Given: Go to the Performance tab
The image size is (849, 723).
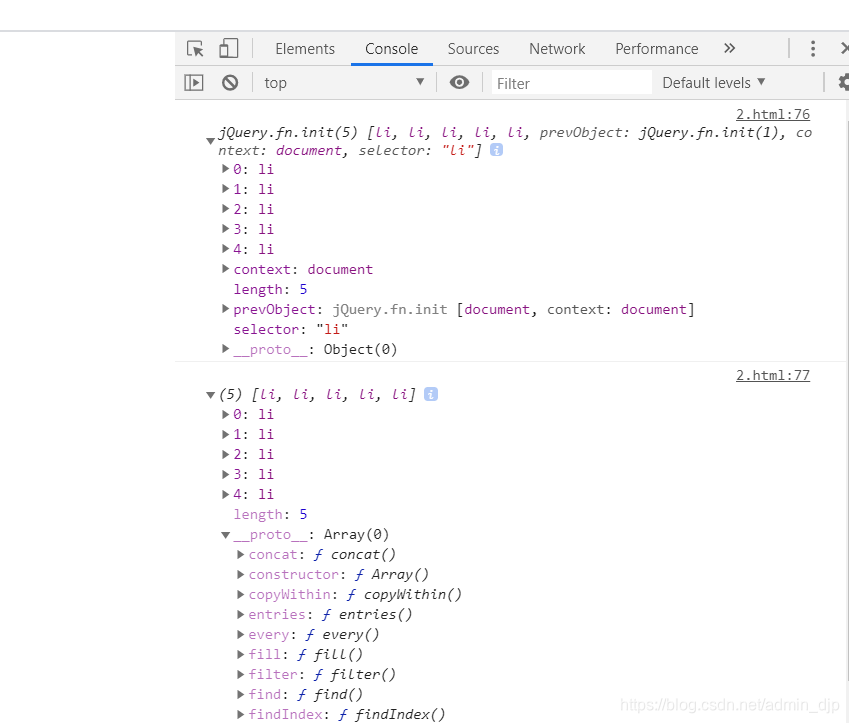Looking at the screenshot, I should (657, 49).
